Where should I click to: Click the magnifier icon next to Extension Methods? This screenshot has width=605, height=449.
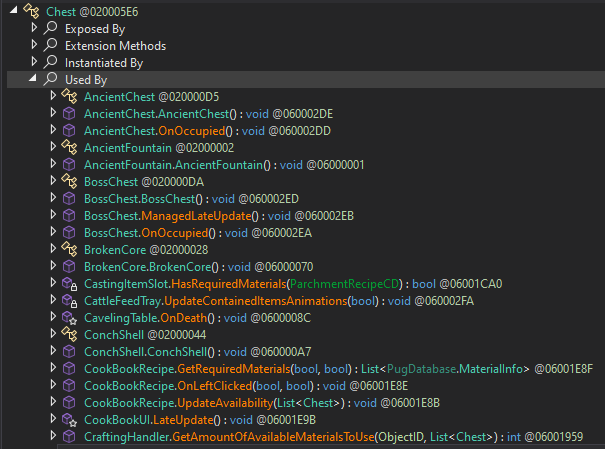click(x=51, y=45)
